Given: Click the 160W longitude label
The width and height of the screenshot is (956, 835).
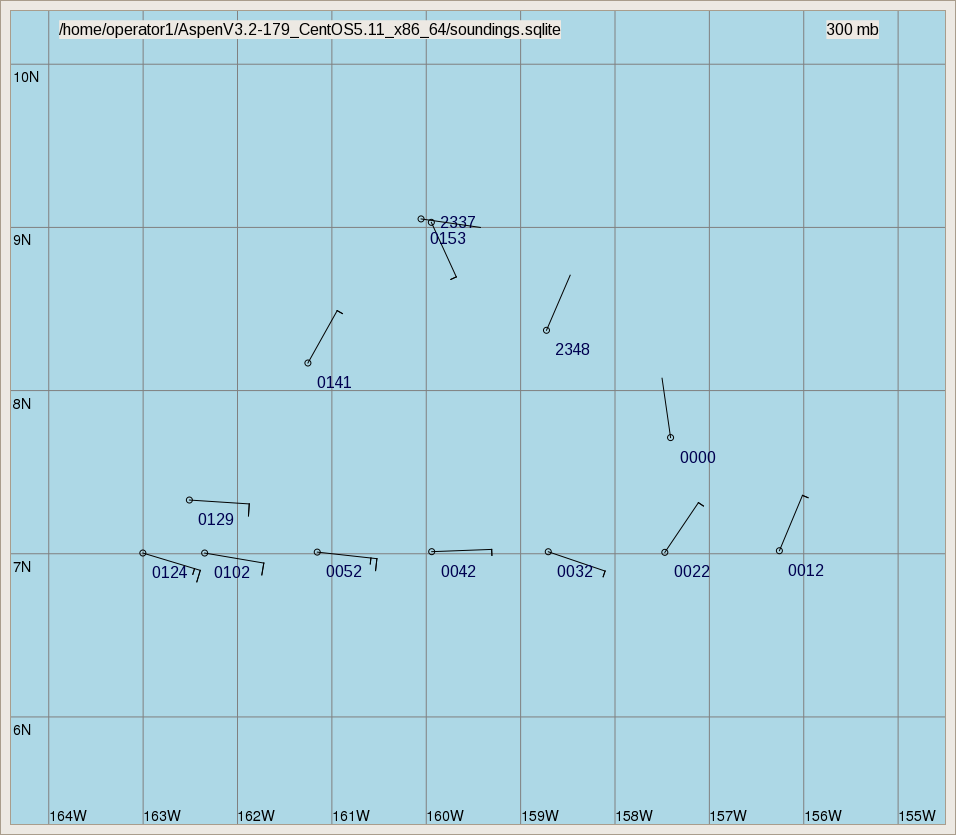Looking at the screenshot, I should click(445, 816).
